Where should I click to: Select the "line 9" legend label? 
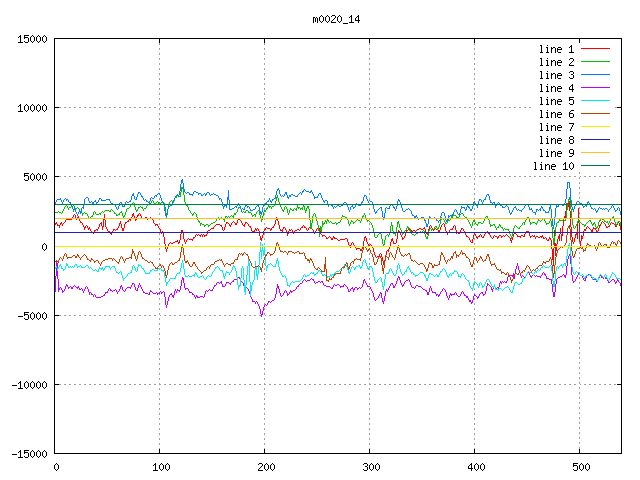[556, 153]
